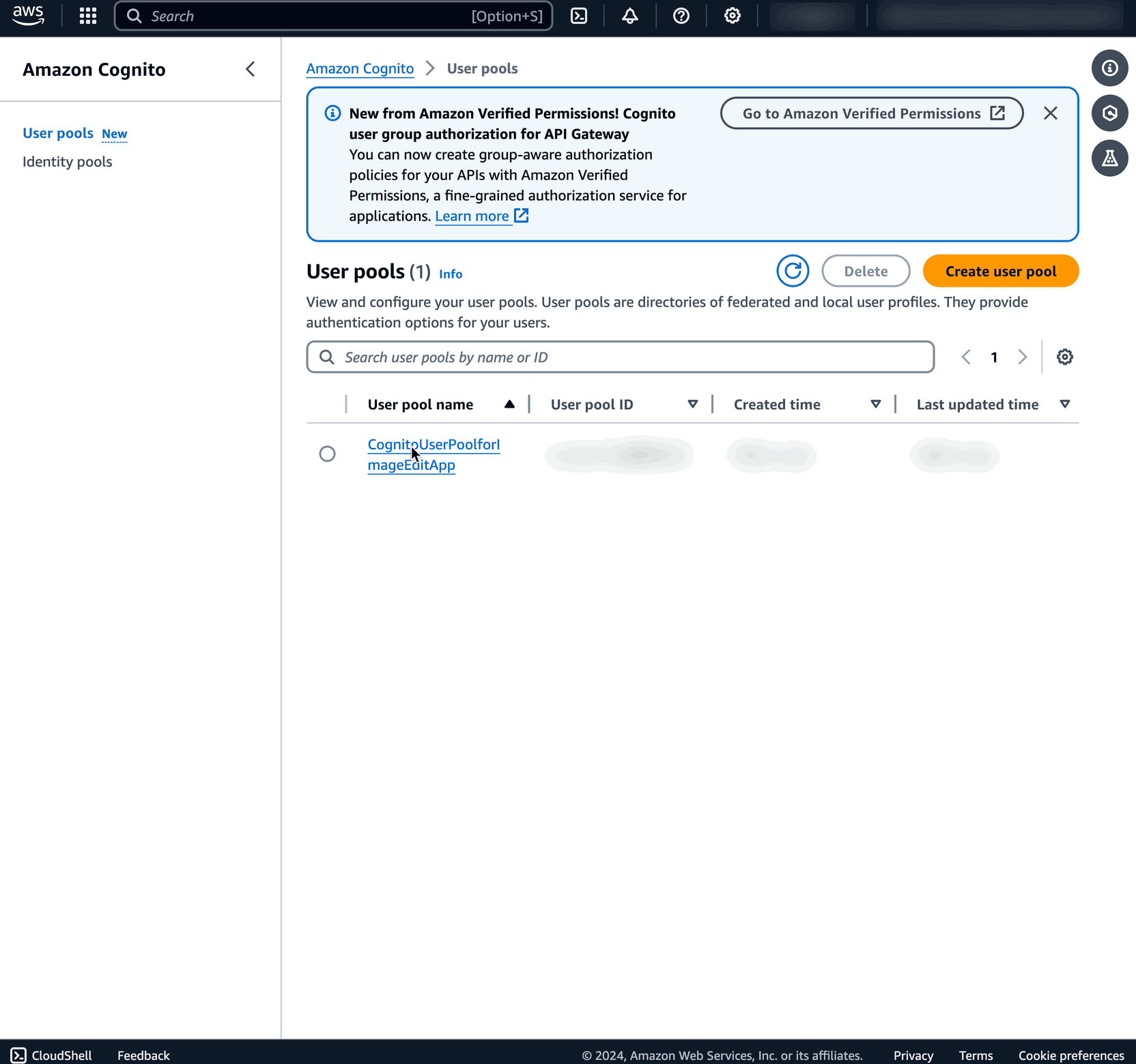The width and height of the screenshot is (1136, 1064).
Task: Open the Info side panel on the right
Action: click(1109, 68)
